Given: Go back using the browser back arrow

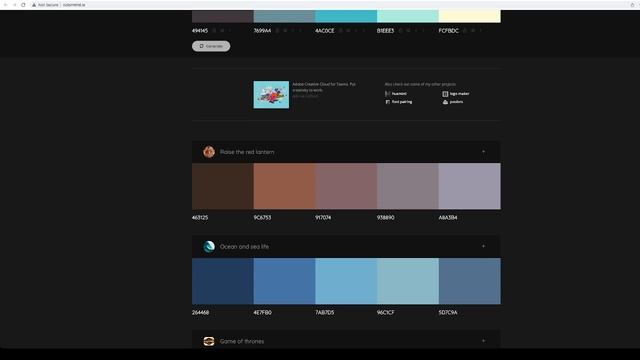Looking at the screenshot, I should click(x=6, y=5).
